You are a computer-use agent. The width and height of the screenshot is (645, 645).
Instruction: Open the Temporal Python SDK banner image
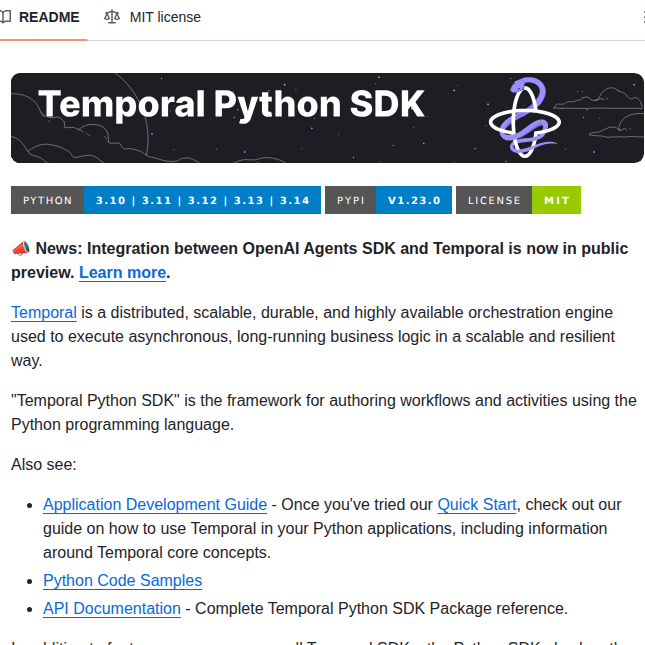point(327,118)
